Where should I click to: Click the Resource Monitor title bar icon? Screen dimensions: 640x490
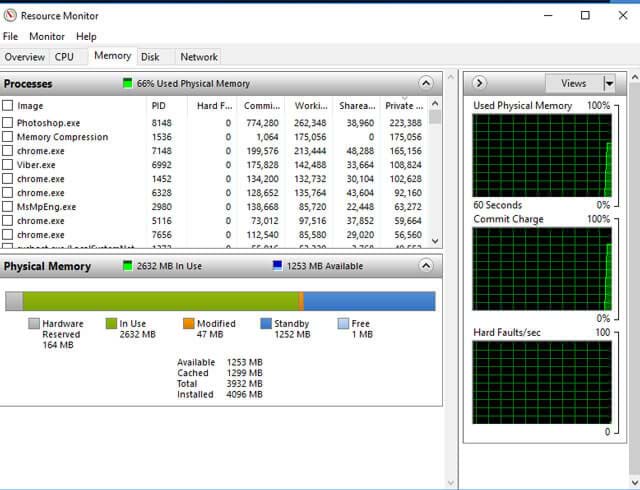coord(11,15)
